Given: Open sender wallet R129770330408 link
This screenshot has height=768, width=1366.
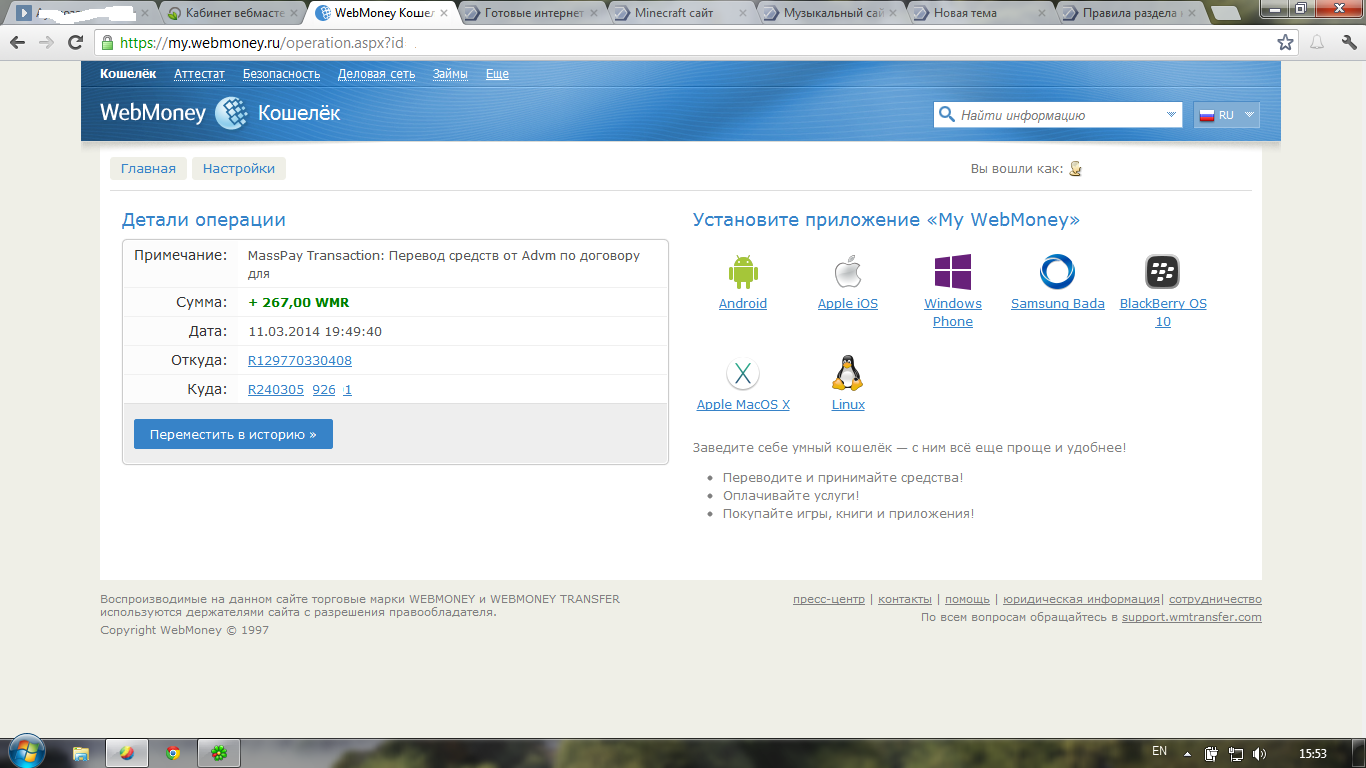Looking at the screenshot, I should 300,360.
